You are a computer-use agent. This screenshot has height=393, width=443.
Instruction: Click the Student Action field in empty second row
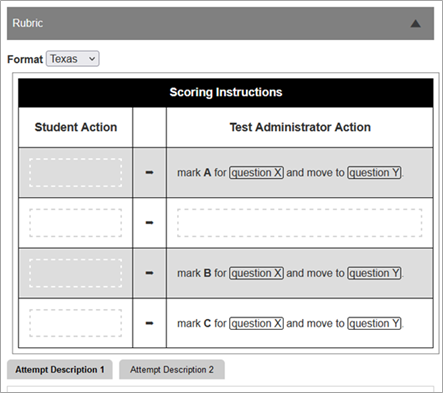pyautogui.click(x=76, y=223)
